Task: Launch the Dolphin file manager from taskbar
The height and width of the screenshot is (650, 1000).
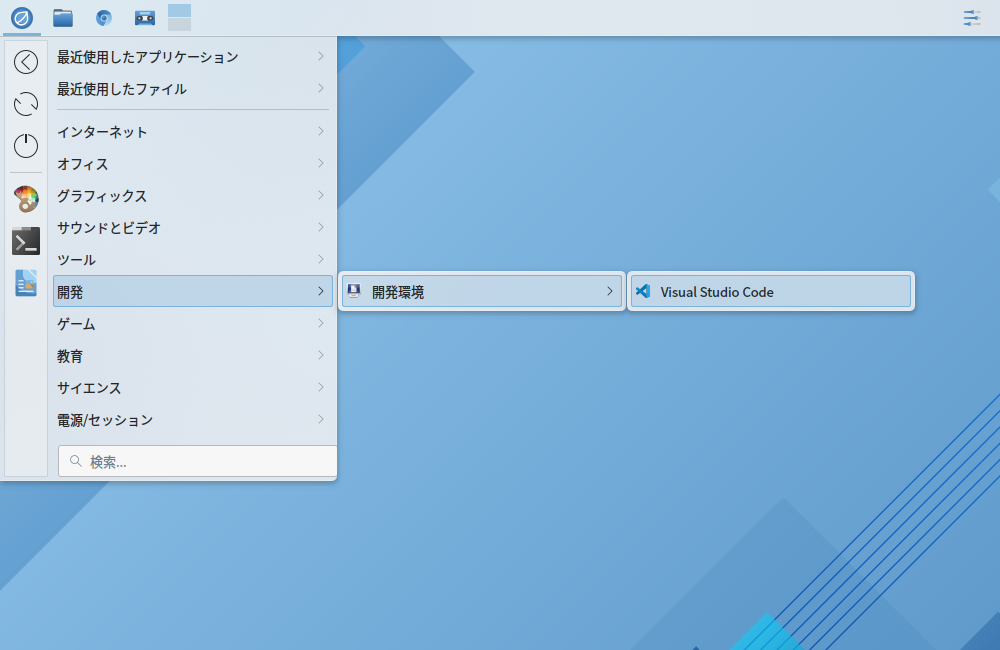Action: click(x=62, y=17)
